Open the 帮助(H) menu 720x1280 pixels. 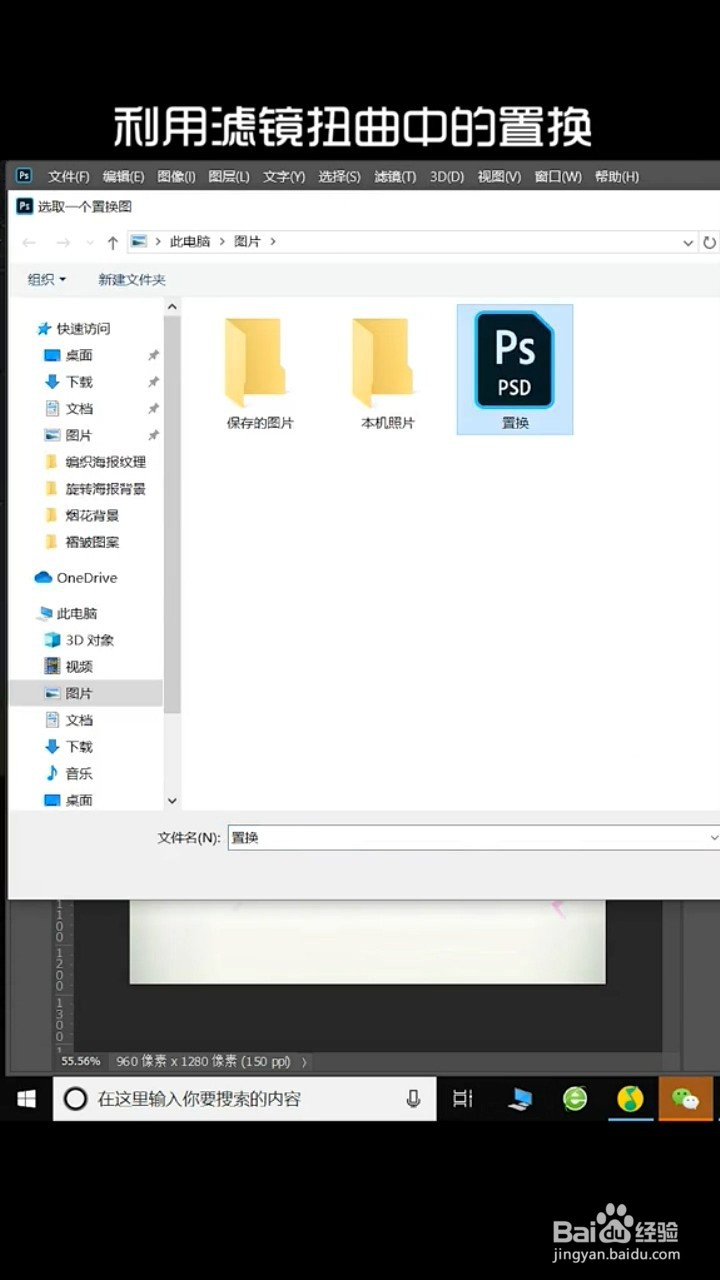click(x=616, y=177)
